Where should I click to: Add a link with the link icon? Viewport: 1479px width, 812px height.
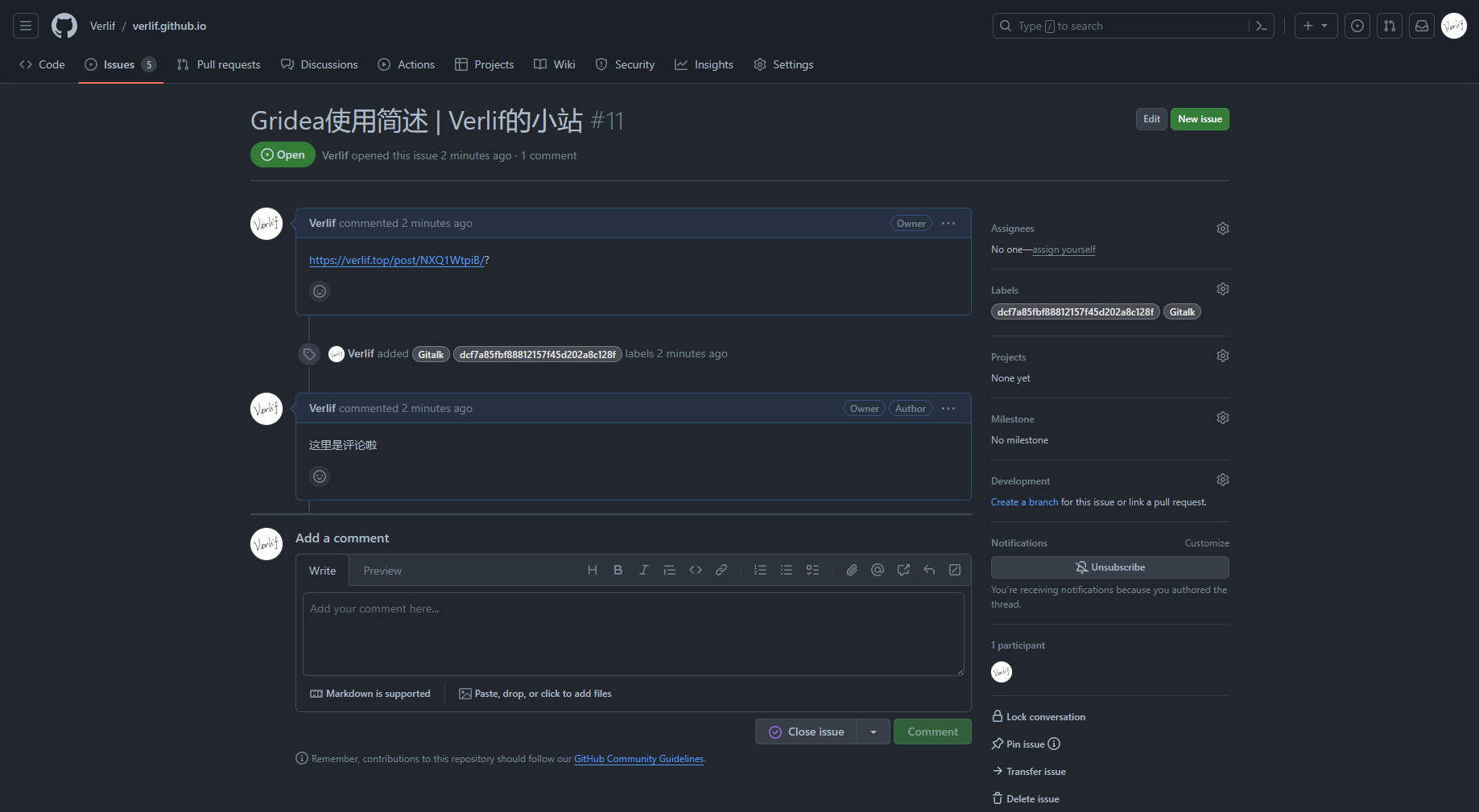tap(721, 570)
